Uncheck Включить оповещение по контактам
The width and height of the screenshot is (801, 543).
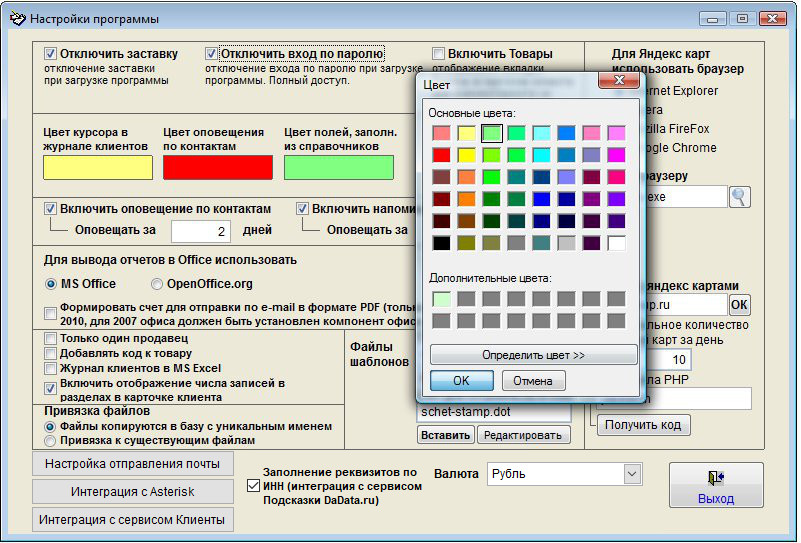click(x=51, y=209)
